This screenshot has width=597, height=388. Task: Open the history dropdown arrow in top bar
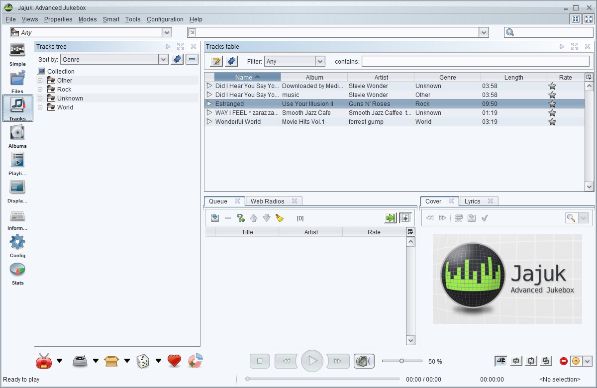pos(484,33)
